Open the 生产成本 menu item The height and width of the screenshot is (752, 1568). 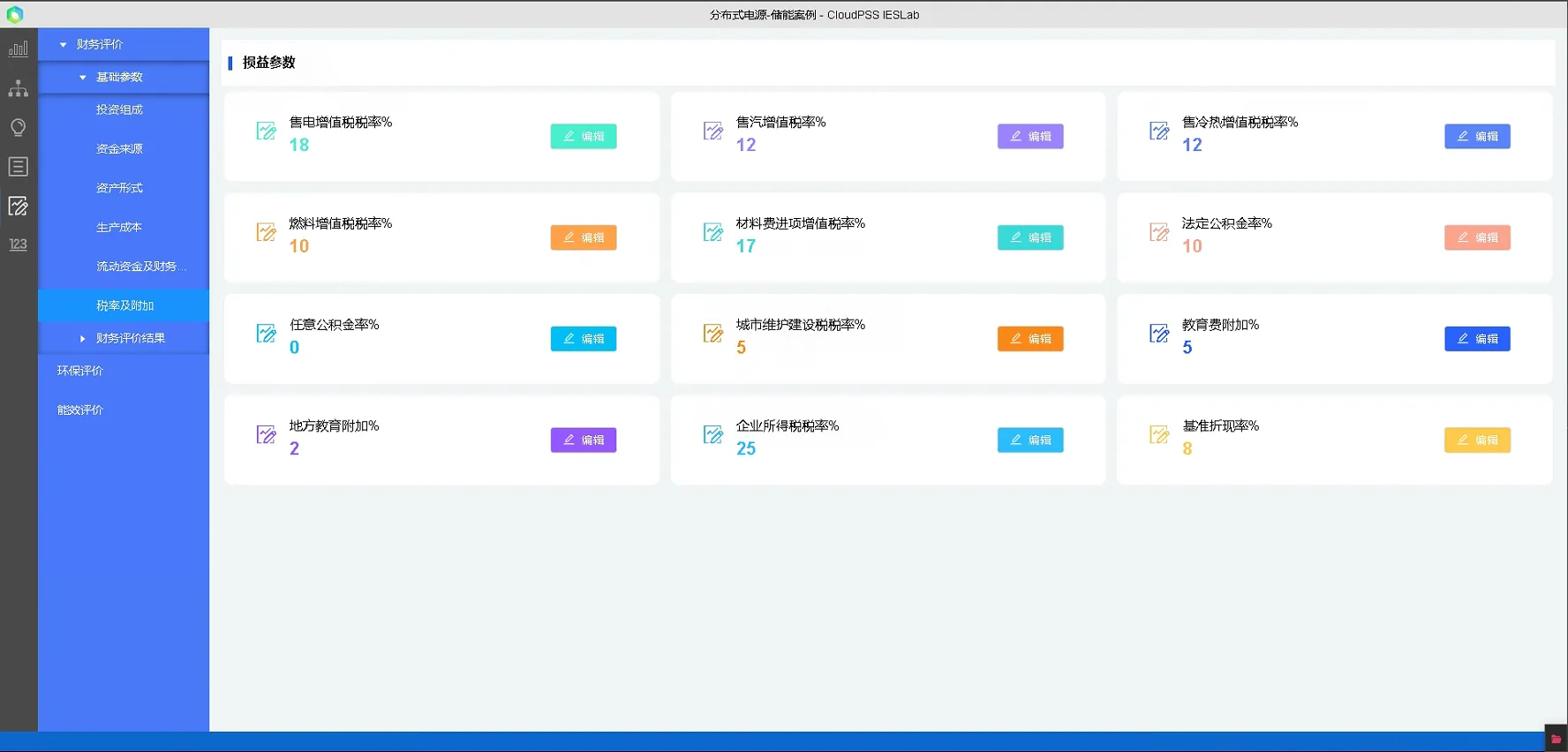coord(124,227)
